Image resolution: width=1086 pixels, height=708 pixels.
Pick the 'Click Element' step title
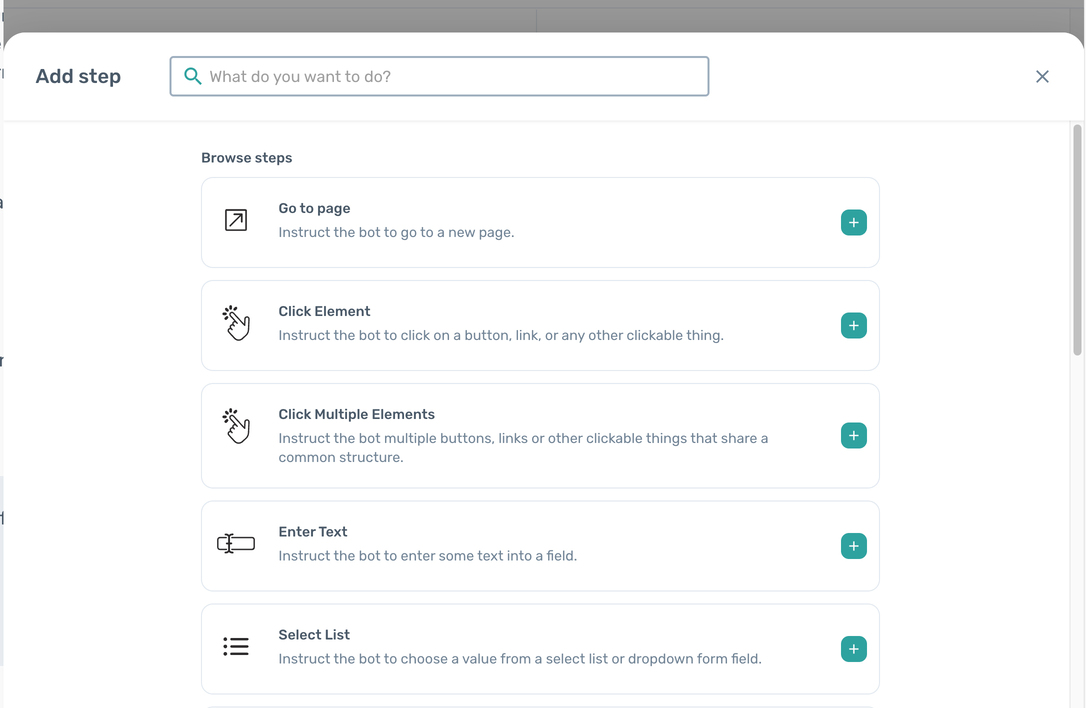click(324, 311)
